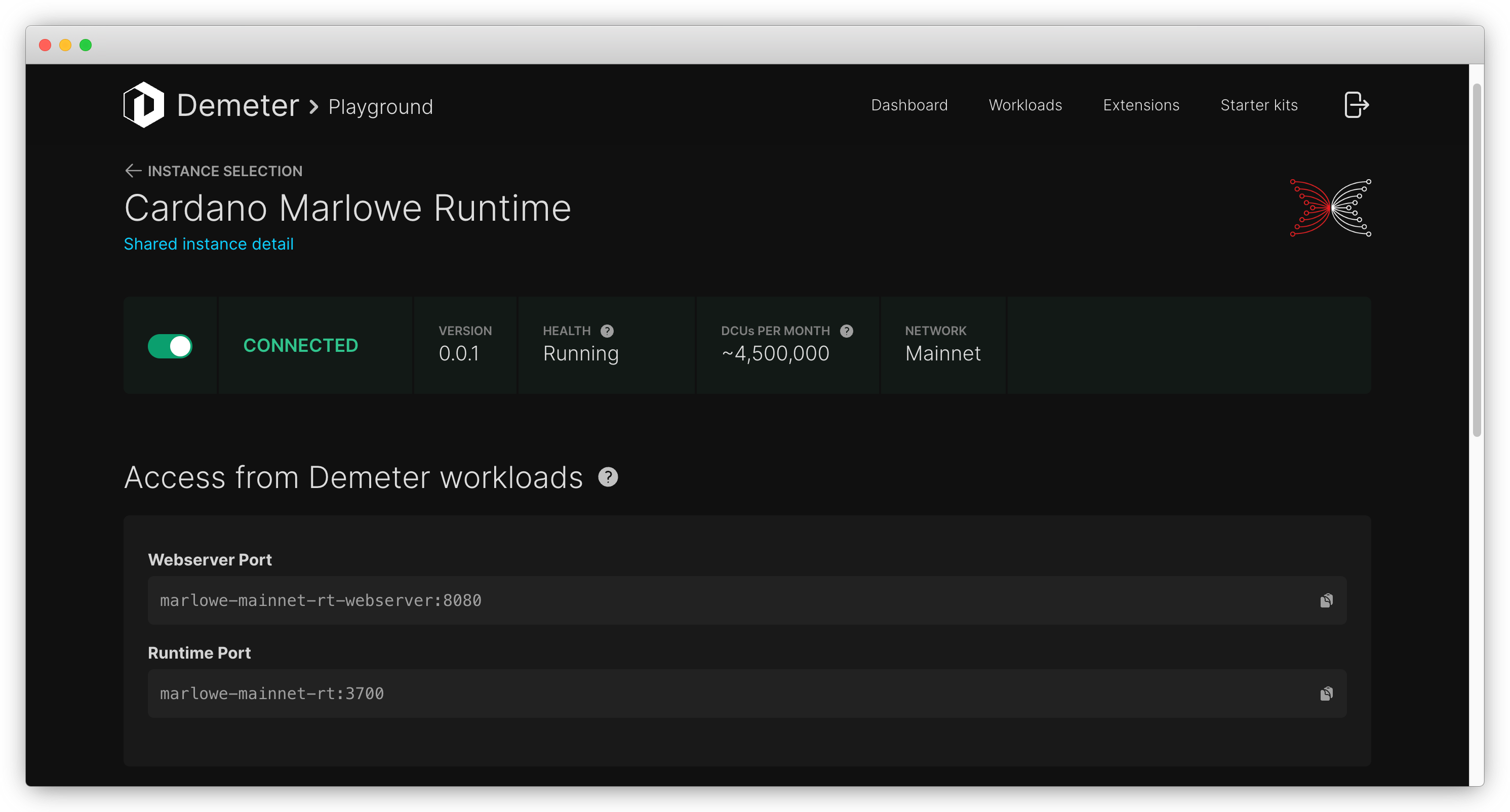Click breadcrumb chevron after Demeter
1510x812 pixels.
pyautogui.click(x=313, y=107)
